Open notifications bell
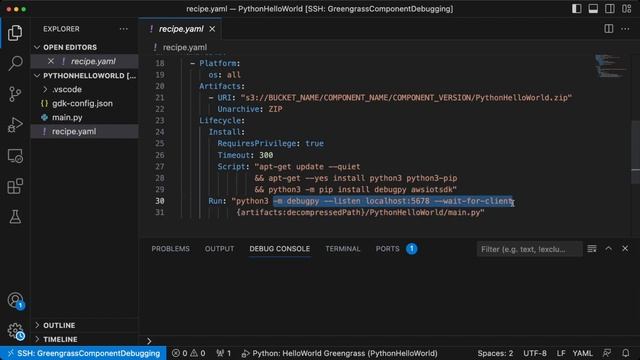640x360 pixels. (626, 353)
